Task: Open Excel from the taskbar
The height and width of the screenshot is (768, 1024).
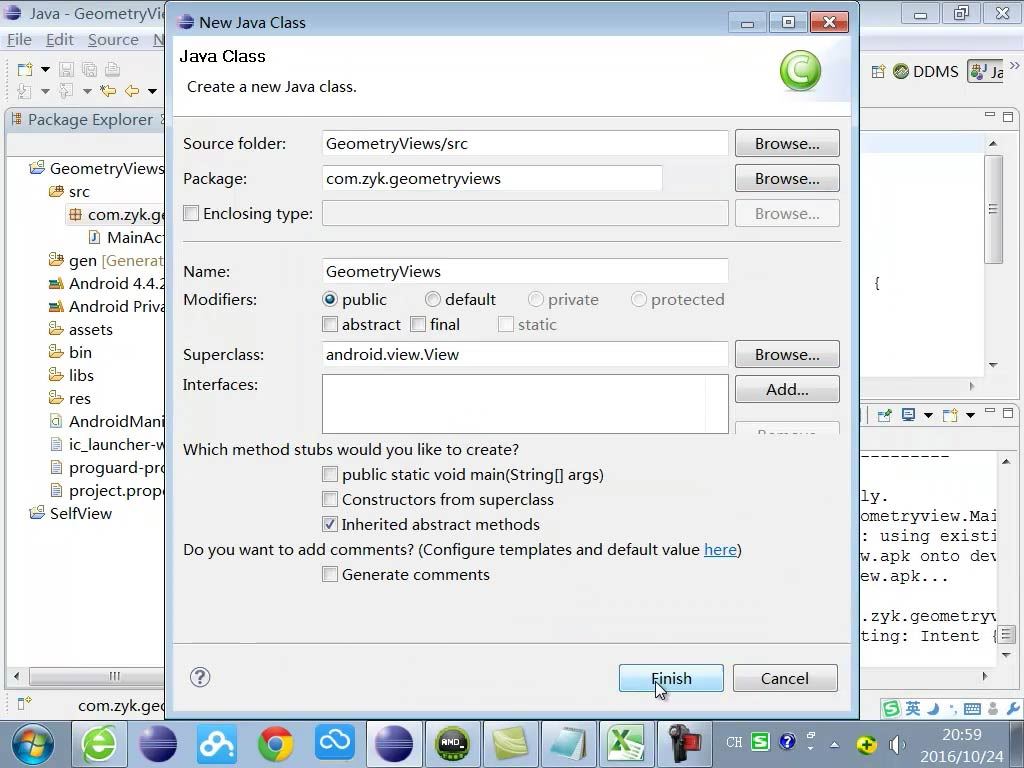Action: tap(627, 744)
